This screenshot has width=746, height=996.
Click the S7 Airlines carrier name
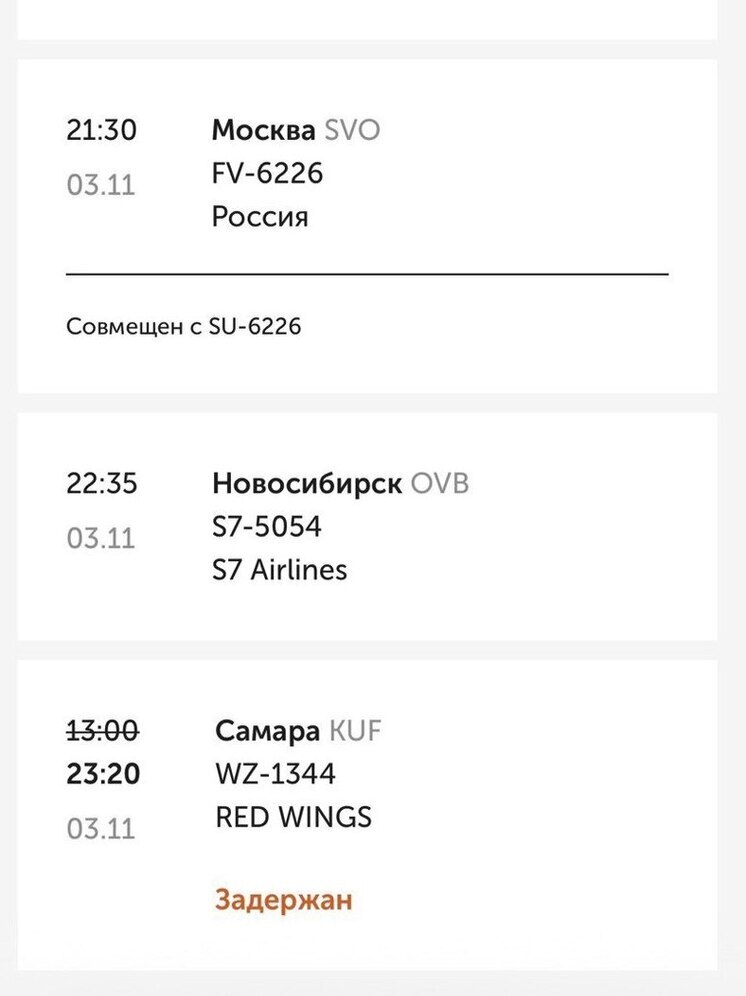tap(278, 570)
